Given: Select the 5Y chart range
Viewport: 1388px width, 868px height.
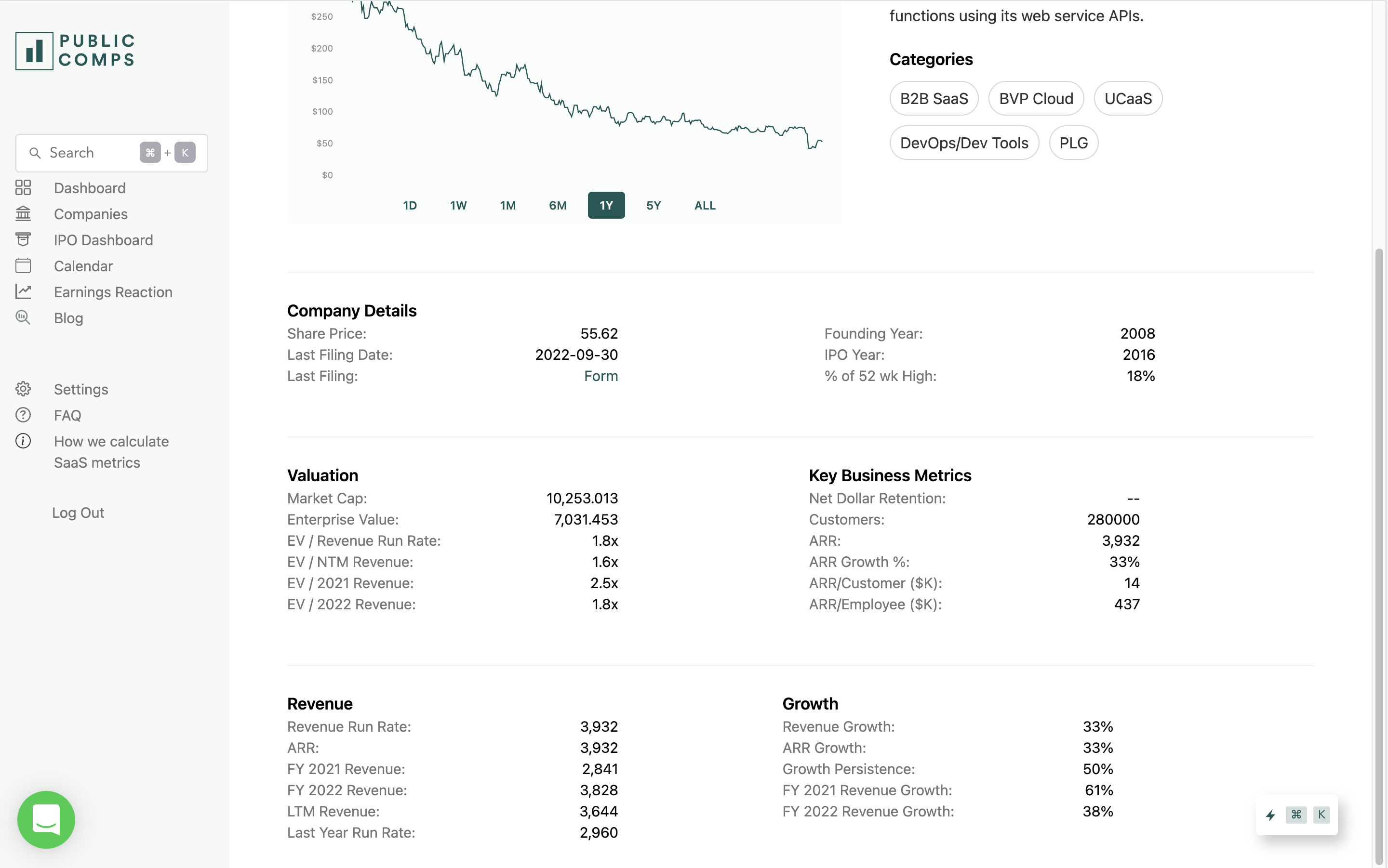Looking at the screenshot, I should (x=654, y=206).
